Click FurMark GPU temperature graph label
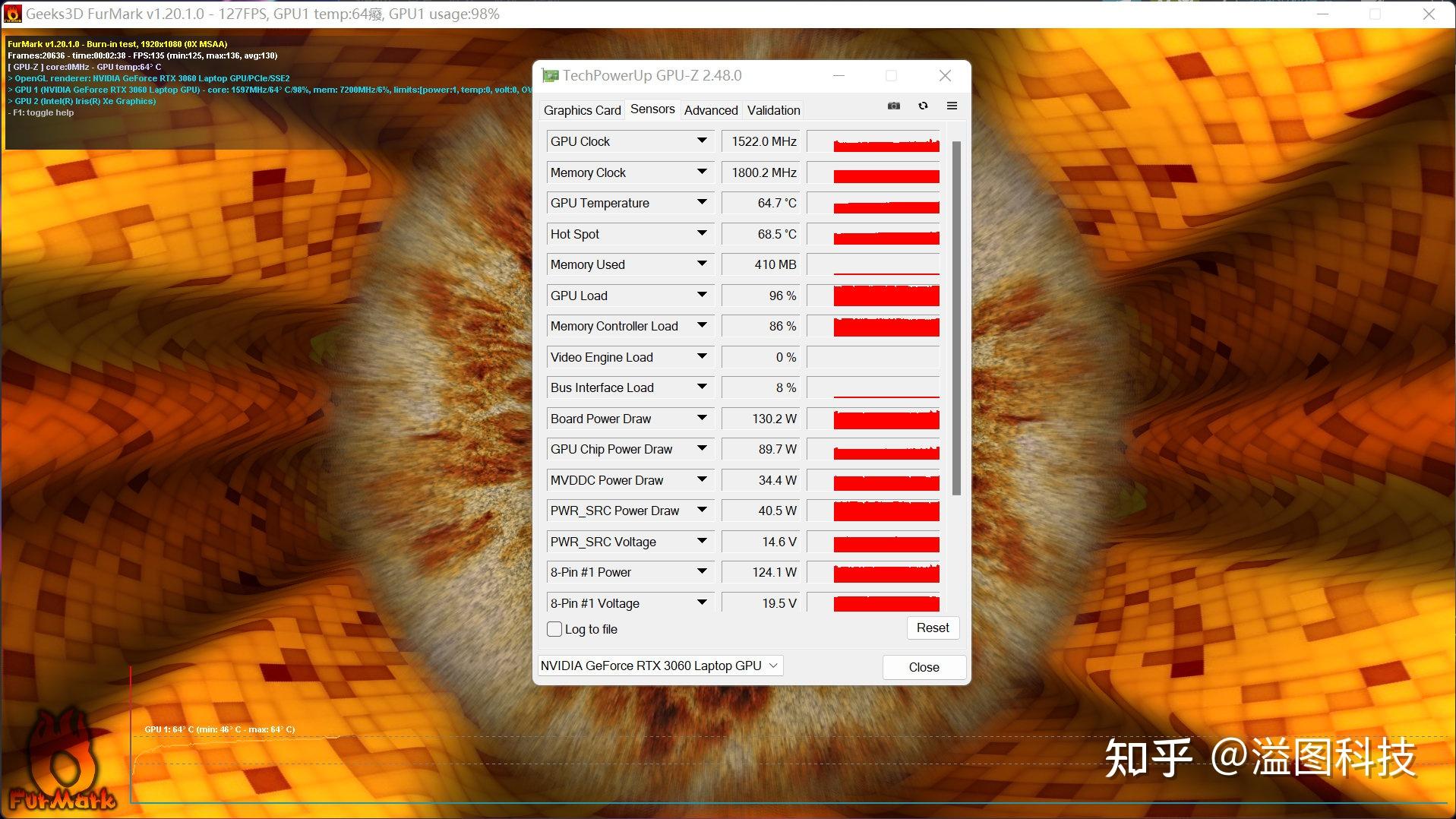This screenshot has width=1456, height=819. click(x=220, y=729)
